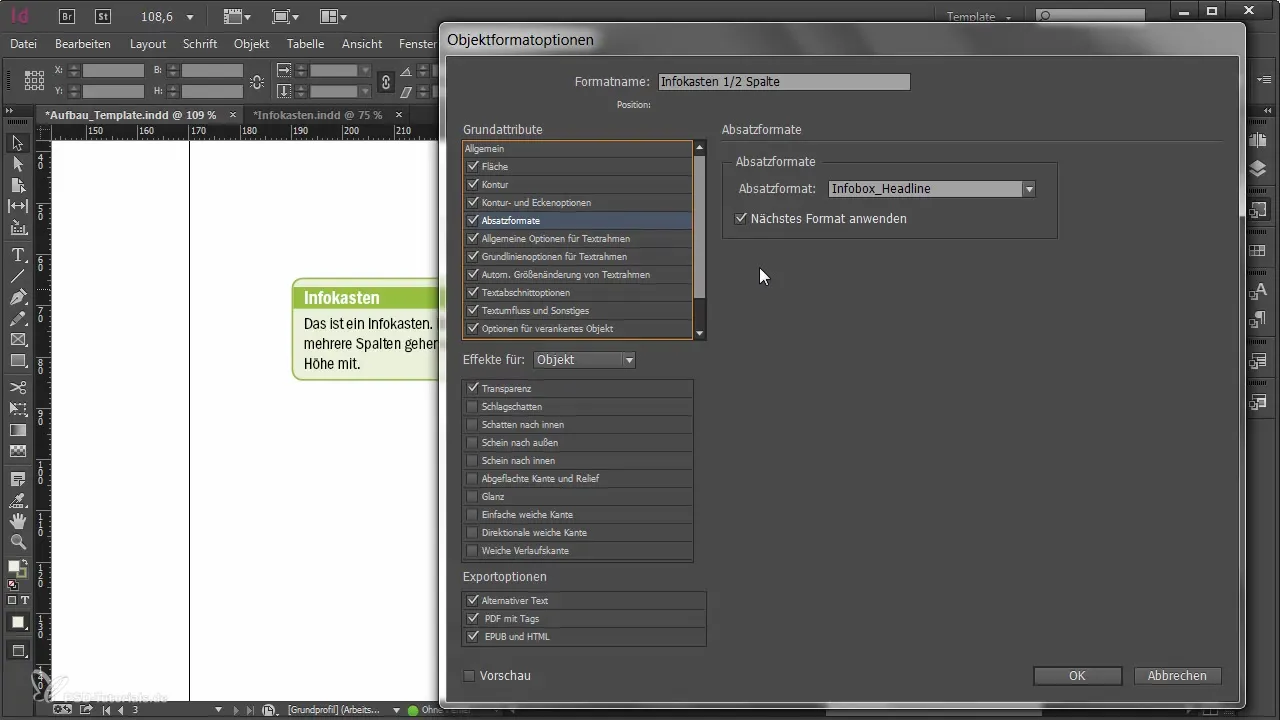Uncheck the Alternativer Text export checkbox
The image size is (1280, 720).
(x=473, y=600)
